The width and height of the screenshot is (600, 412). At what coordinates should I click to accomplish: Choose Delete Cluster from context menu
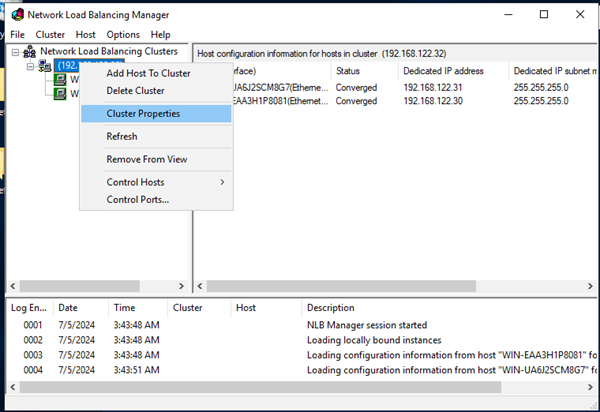pos(156,91)
